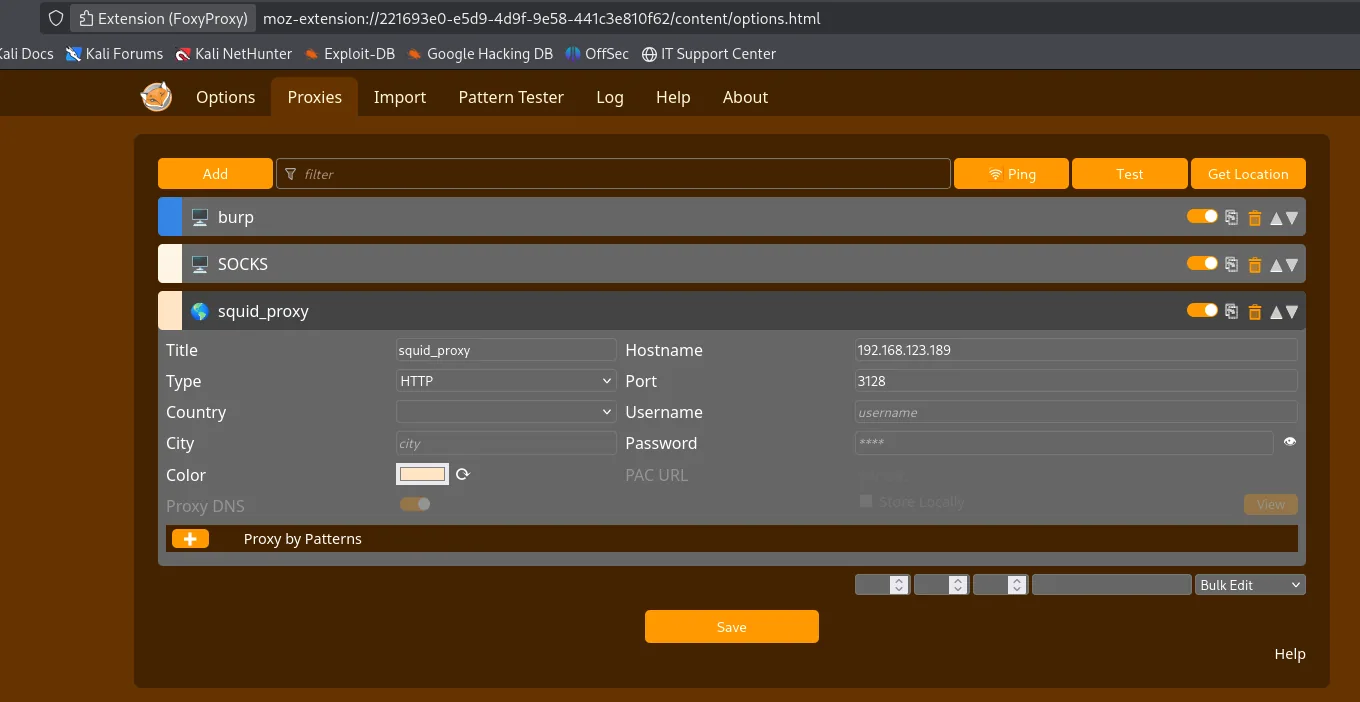Disable the burp proxy toggle
1360x702 pixels.
point(1202,216)
